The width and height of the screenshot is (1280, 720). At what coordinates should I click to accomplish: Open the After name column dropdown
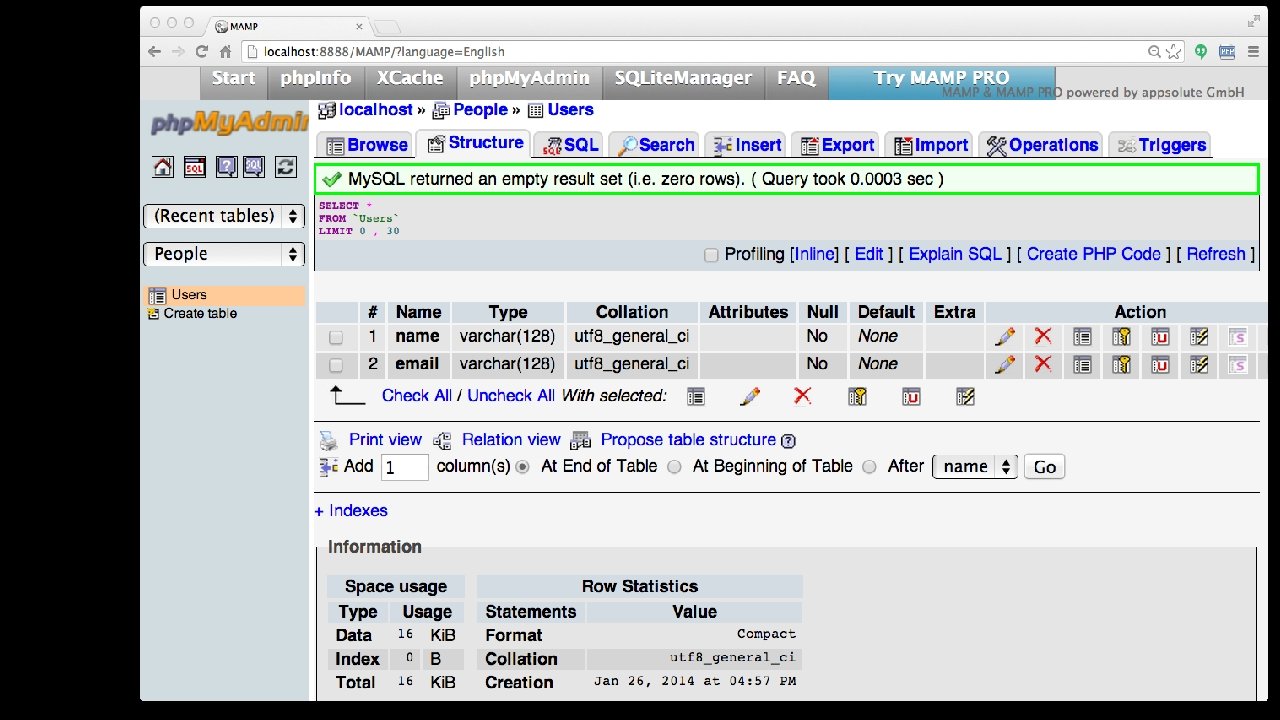click(x=975, y=467)
